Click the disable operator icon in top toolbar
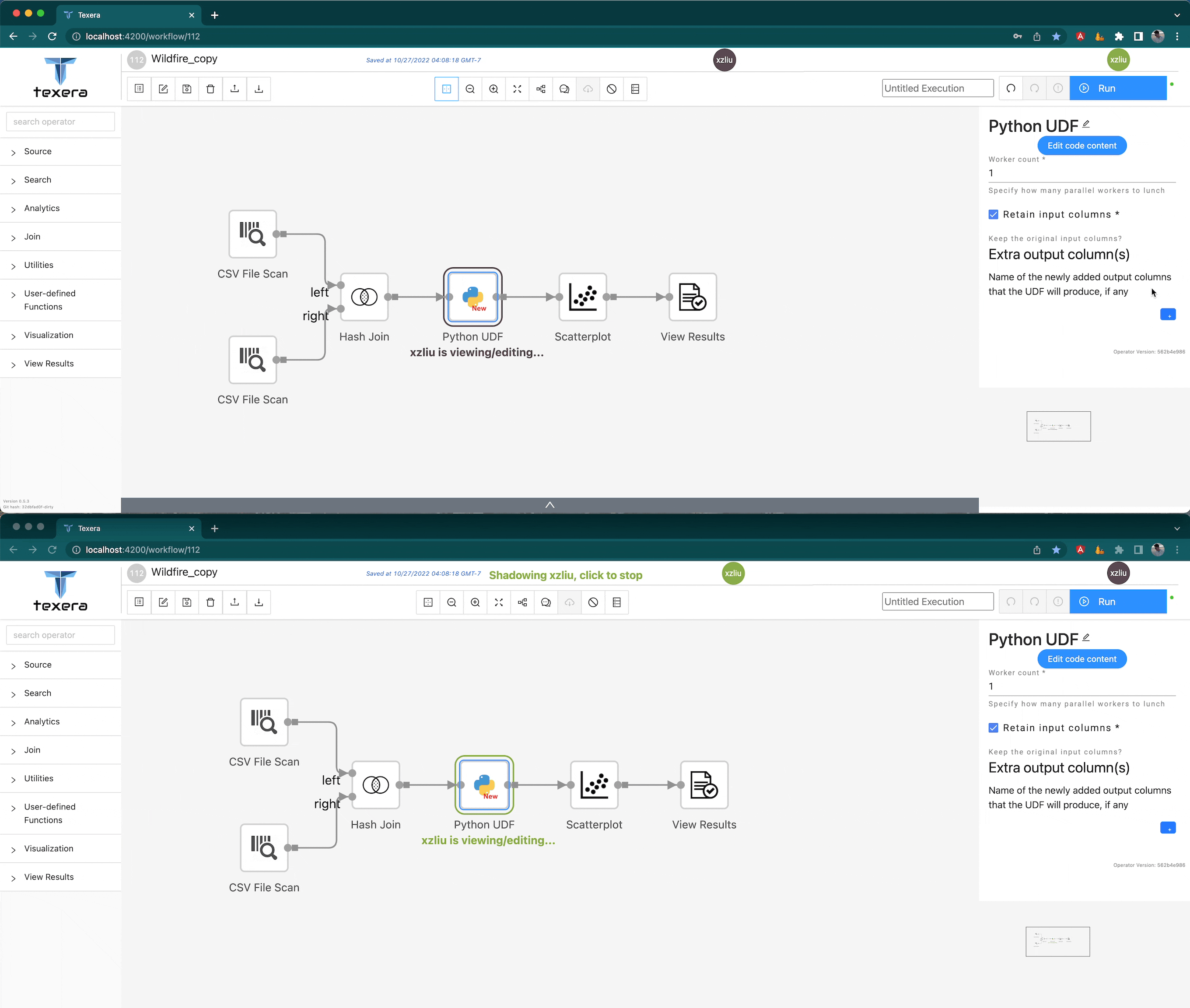Viewport: 1190px width, 1008px height. coord(611,89)
